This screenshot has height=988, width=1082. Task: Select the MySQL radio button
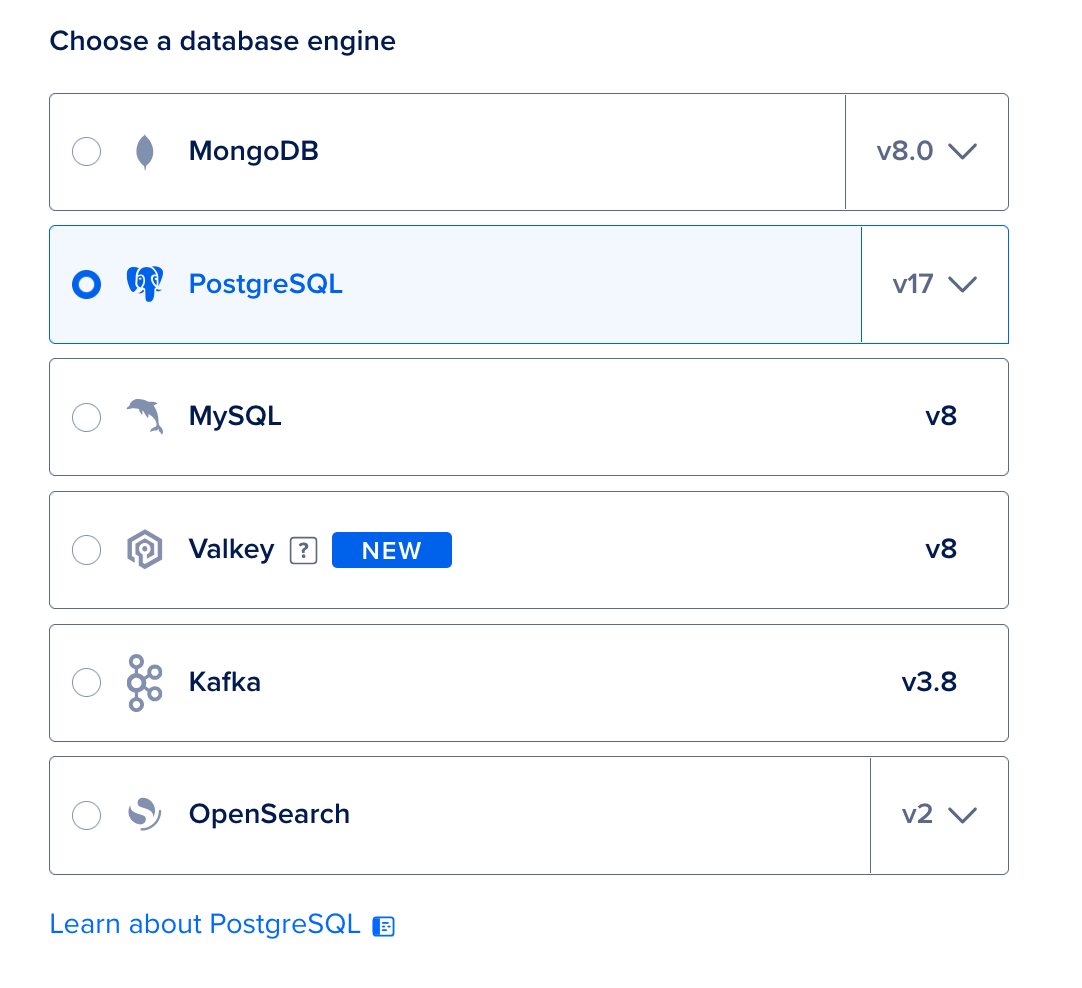(87, 417)
